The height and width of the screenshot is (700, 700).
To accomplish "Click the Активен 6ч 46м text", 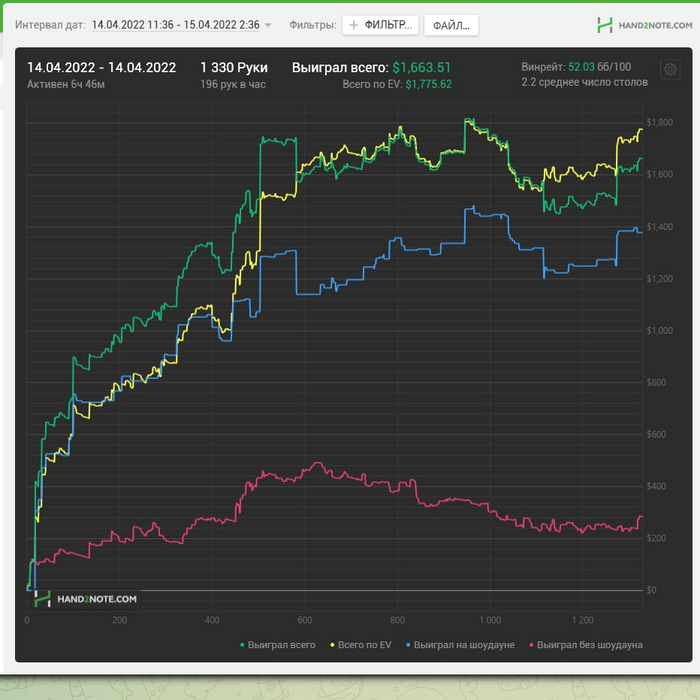I will point(66,84).
